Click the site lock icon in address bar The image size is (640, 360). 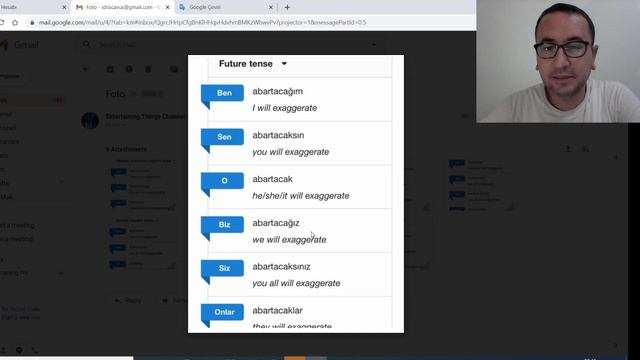[32, 23]
